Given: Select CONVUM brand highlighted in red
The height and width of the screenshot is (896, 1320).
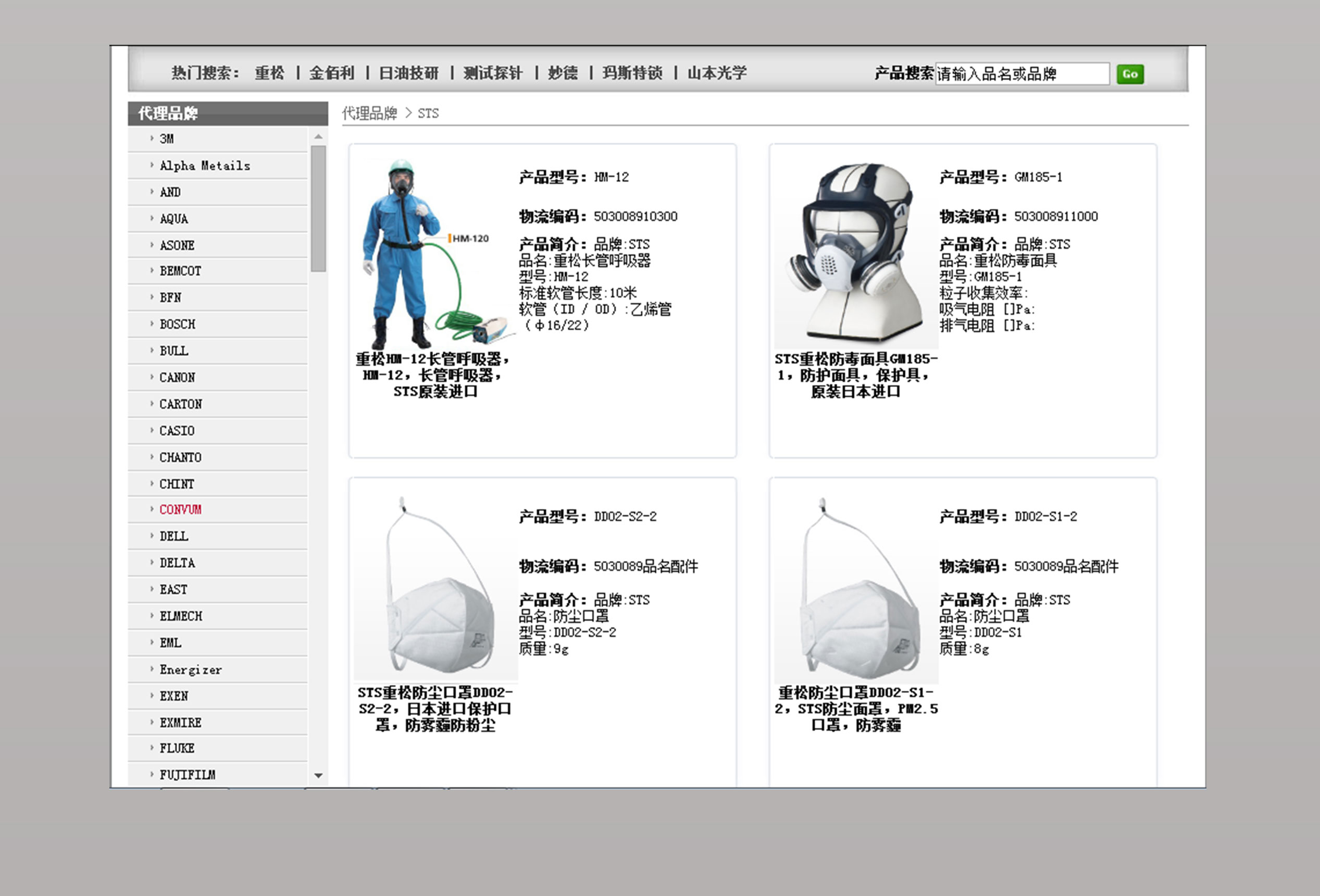Looking at the screenshot, I should [180, 509].
